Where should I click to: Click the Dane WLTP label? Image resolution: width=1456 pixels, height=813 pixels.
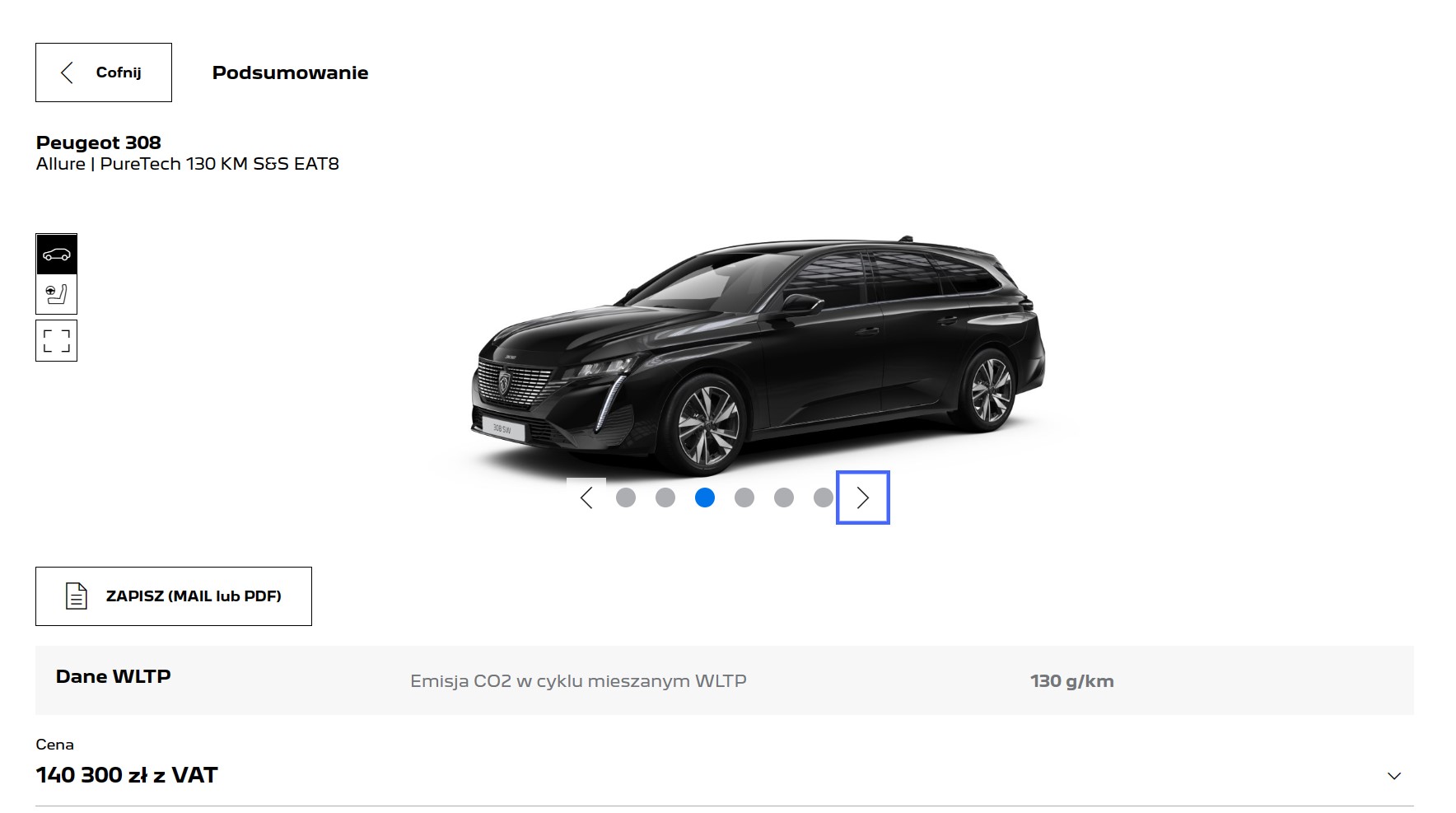[x=114, y=676]
